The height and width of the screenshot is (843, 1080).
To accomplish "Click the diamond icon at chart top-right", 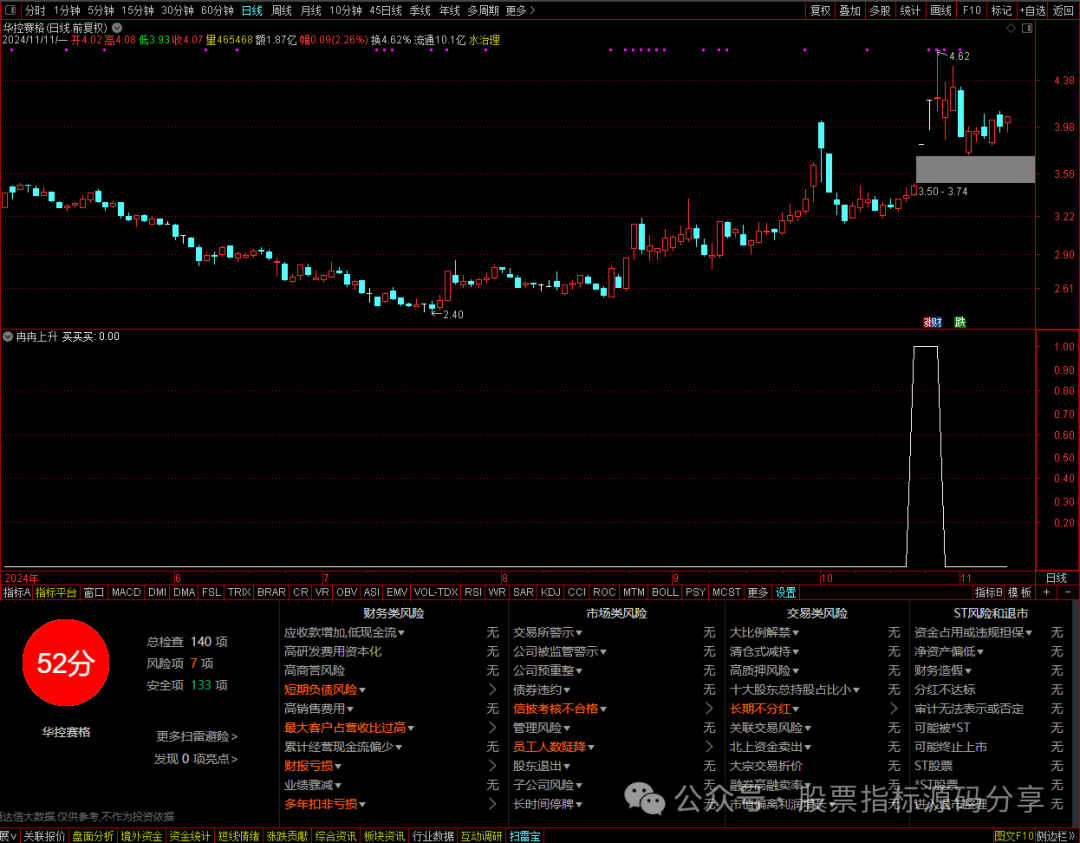I will click(x=1011, y=28).
